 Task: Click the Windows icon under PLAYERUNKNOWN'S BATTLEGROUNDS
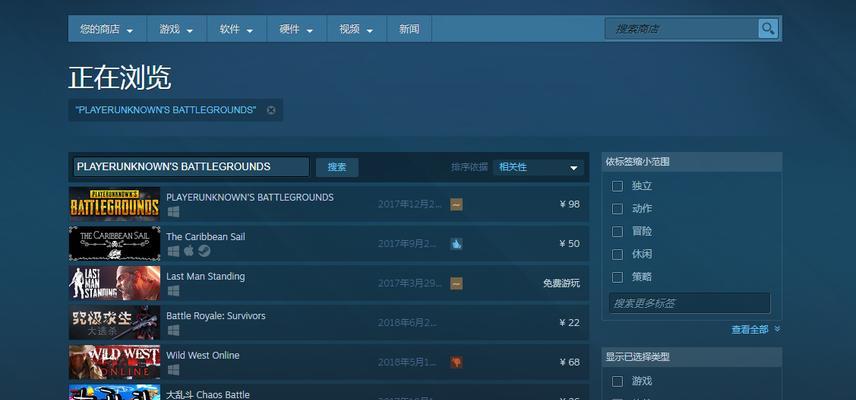(x=173, y=212)
